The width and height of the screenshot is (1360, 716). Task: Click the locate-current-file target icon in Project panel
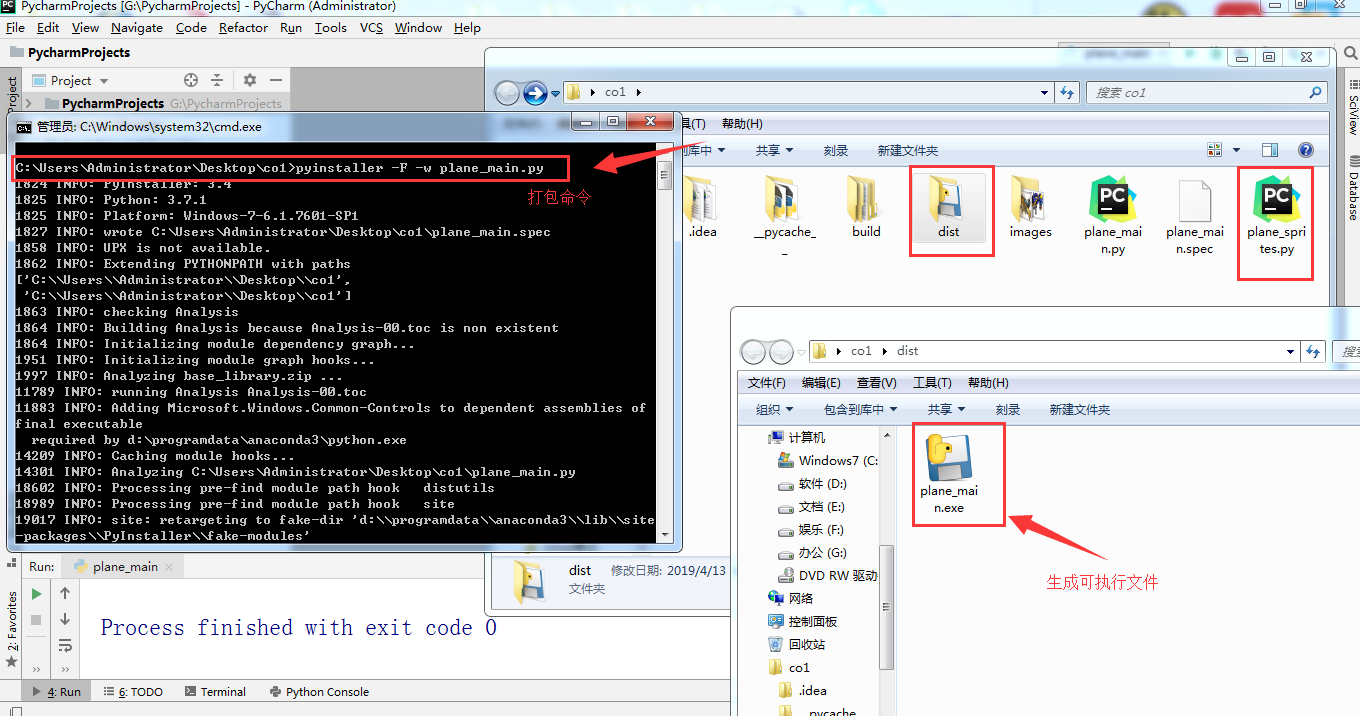click(191, 80)
